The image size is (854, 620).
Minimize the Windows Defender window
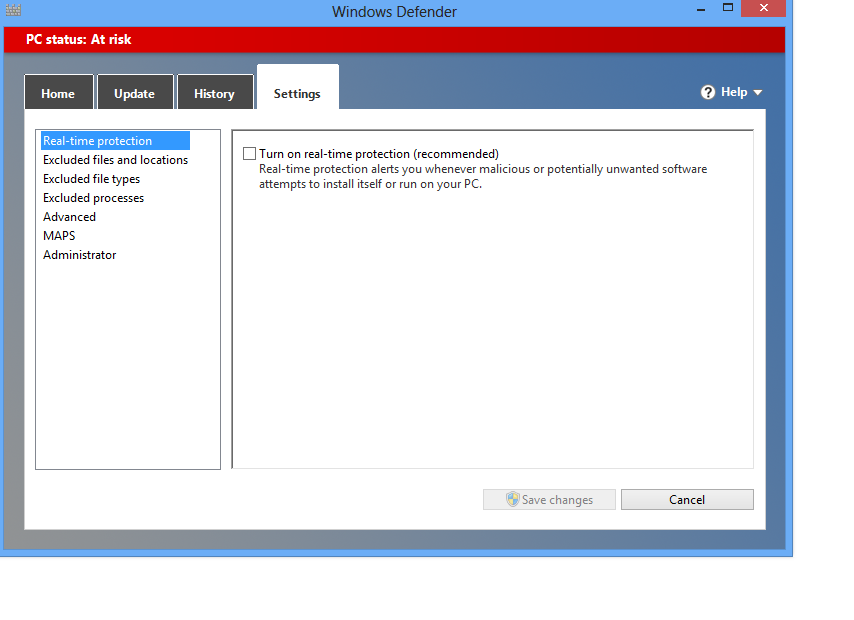tap(701, 9)
